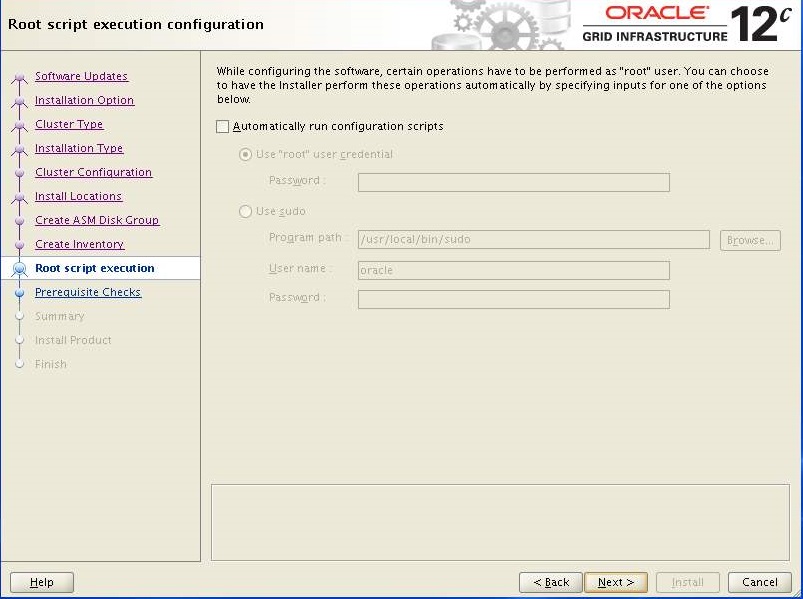Proceed with the Next button
The width and height of the screenshot is (803, 599).
tap(616, 582)
